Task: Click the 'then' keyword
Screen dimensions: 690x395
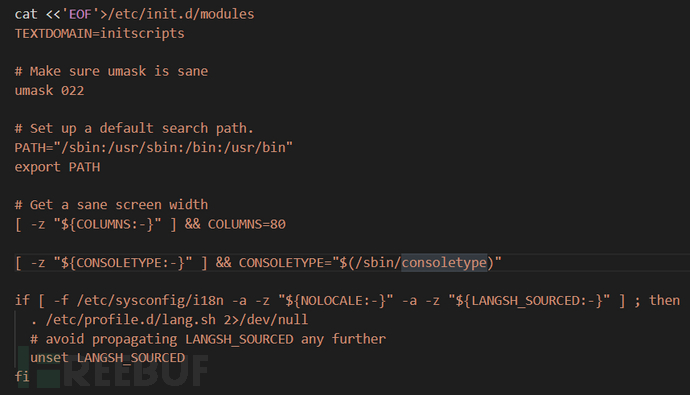Action: click(664, 301)
